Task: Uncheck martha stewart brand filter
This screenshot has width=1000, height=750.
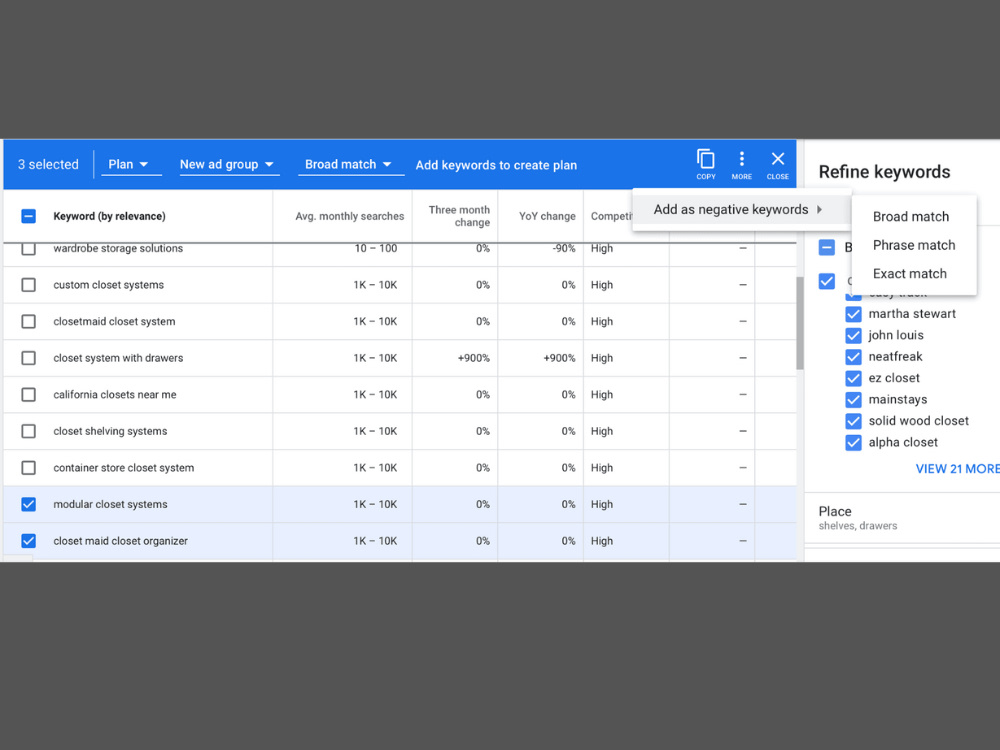Action: 853,314
